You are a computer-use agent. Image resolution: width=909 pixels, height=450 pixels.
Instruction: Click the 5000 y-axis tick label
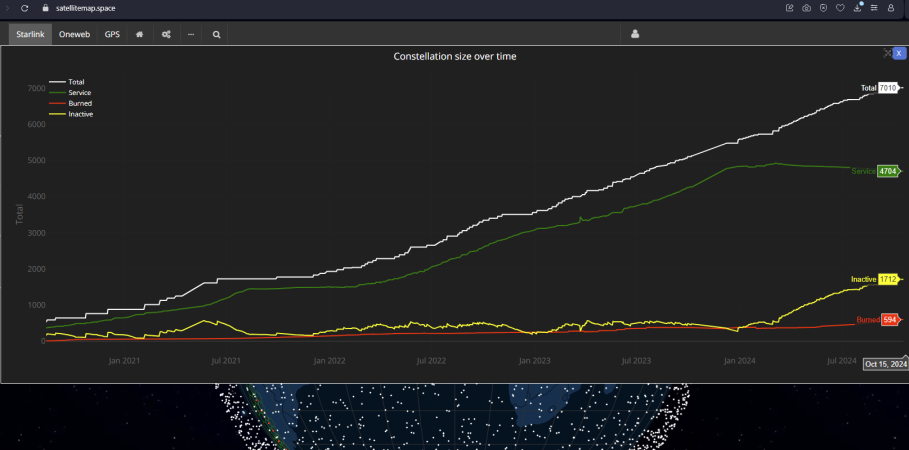(x=36, y=161)
